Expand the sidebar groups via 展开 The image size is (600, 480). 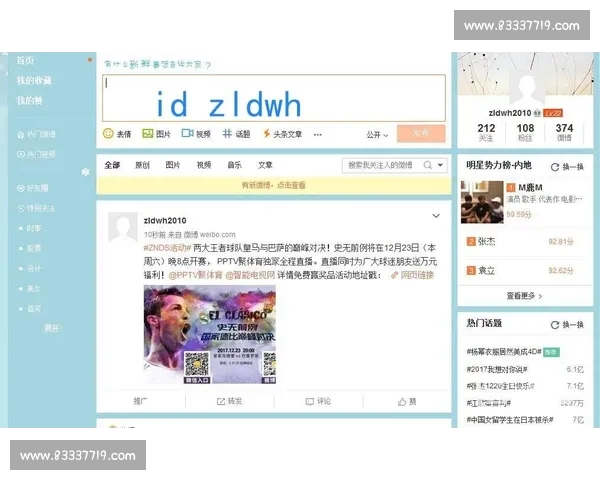(x=51, y=328)
